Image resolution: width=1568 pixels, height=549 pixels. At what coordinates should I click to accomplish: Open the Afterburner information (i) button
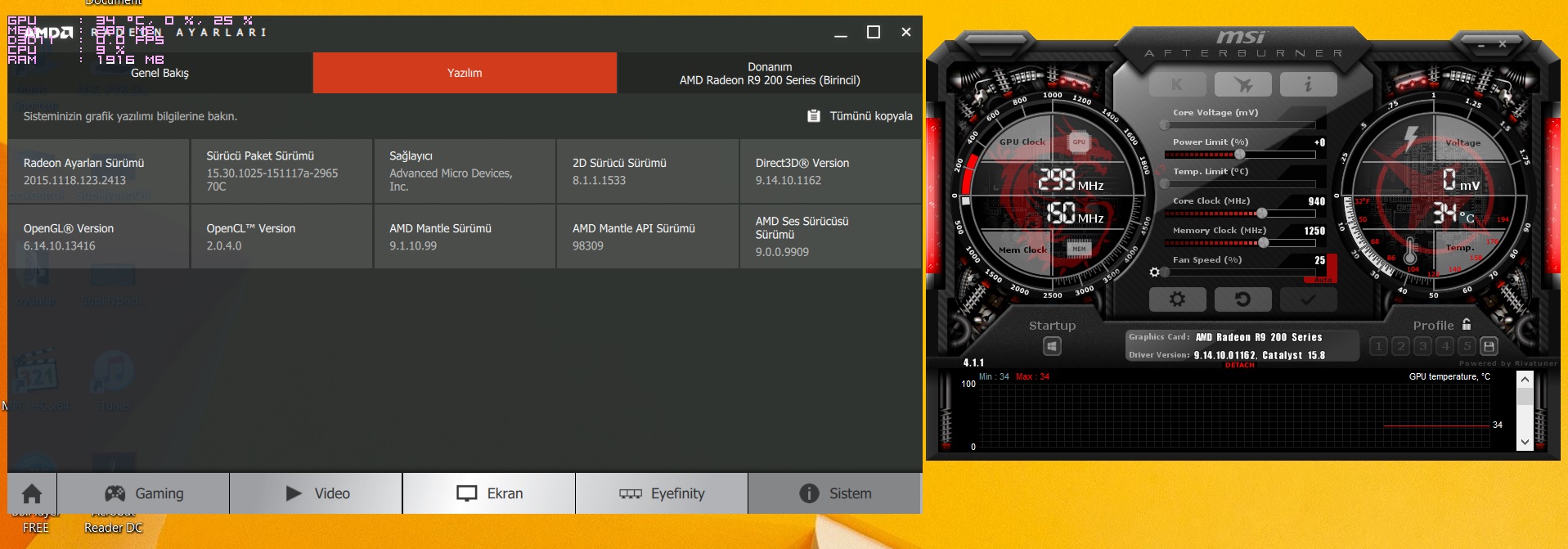(1308, 84)
